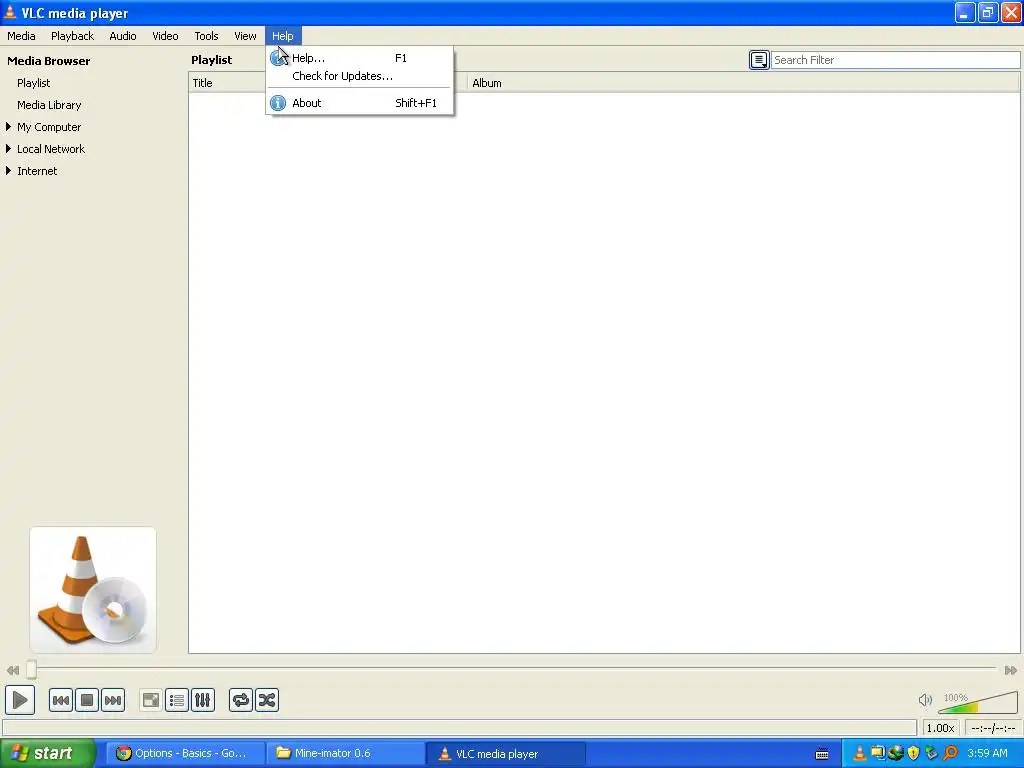The image size is (1024, 768).
Task: Toggle the fullscreen video button
Action: tap(151, 700)
